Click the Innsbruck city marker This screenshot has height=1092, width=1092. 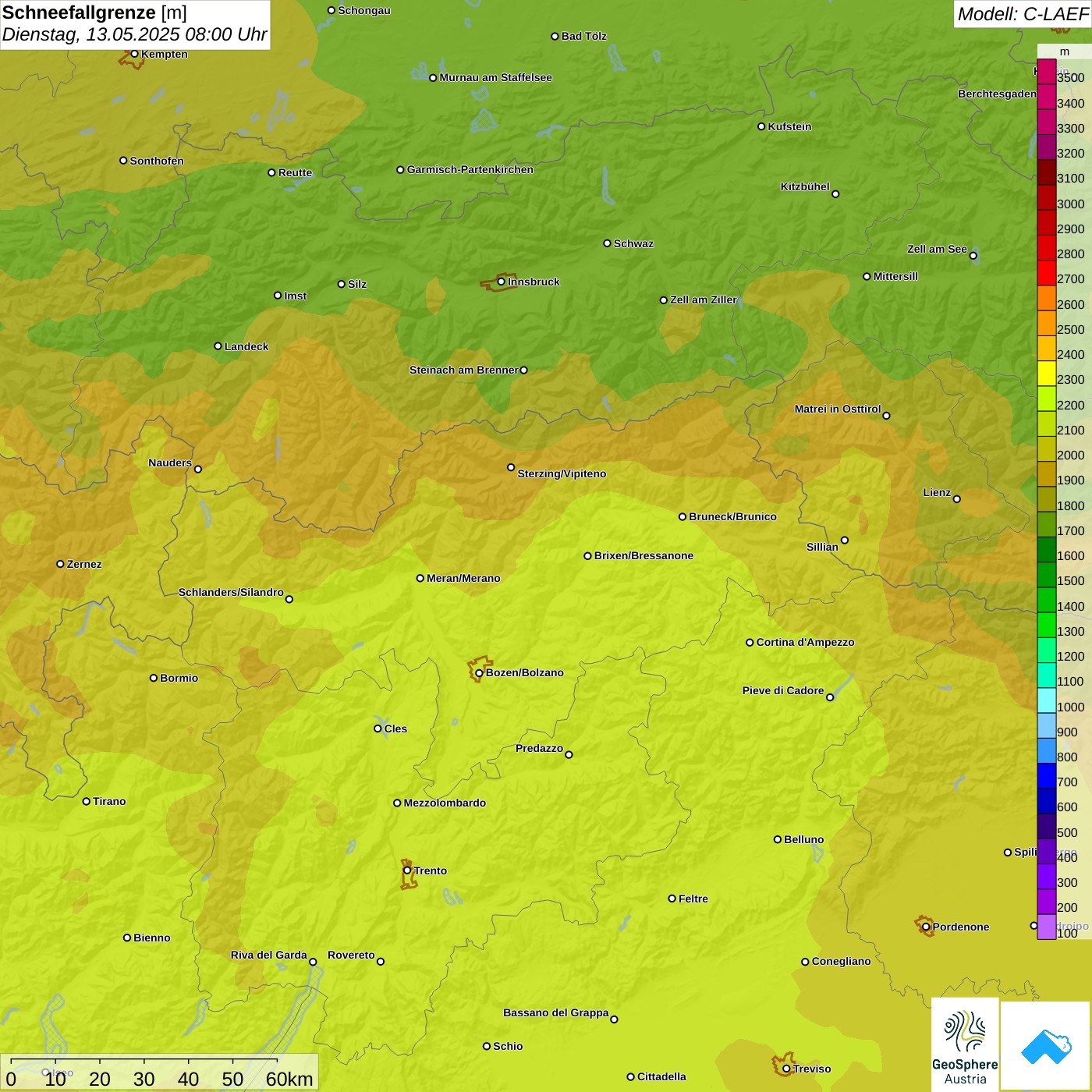tap(501, 282)
